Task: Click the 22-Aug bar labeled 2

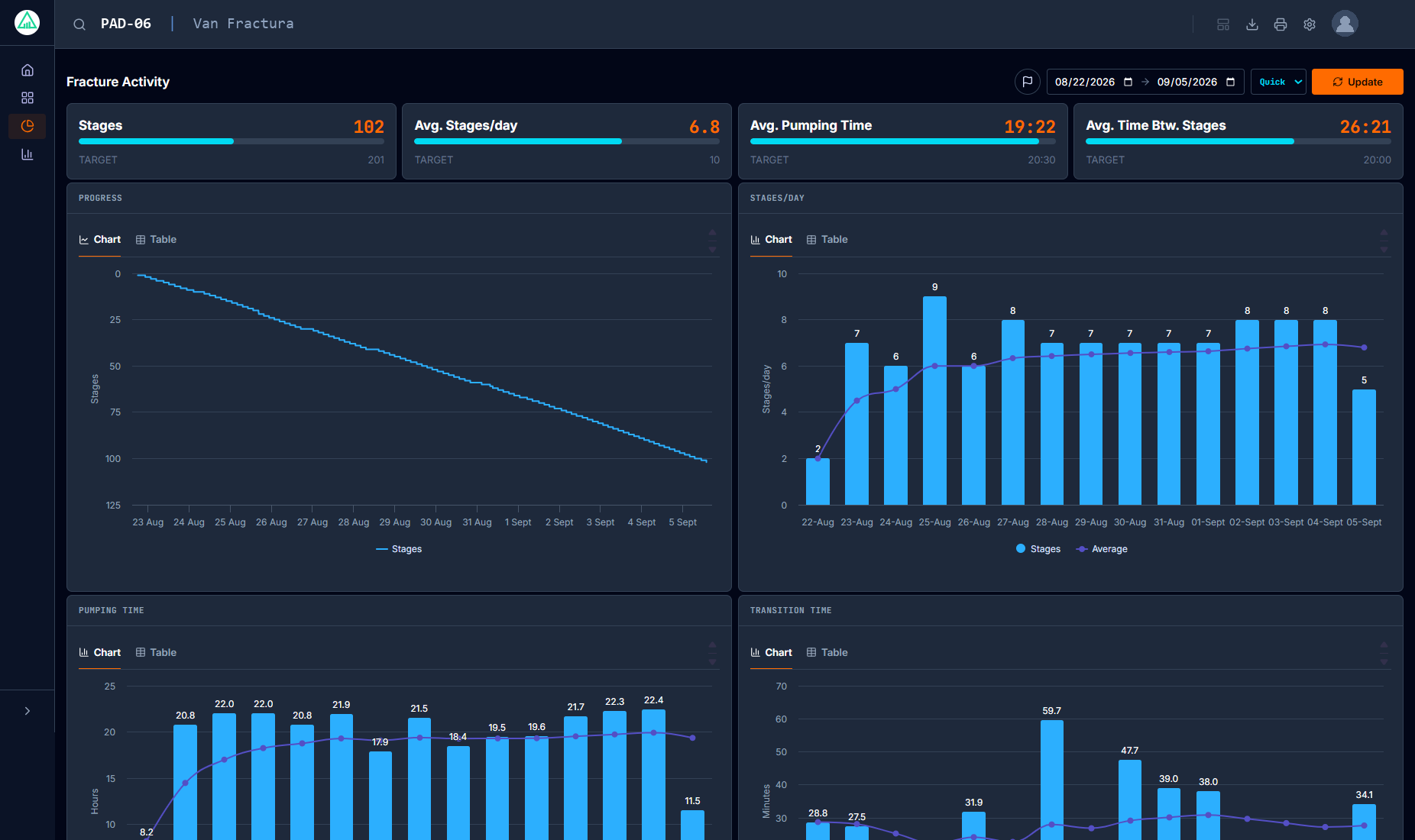Action: coord(818,482)
